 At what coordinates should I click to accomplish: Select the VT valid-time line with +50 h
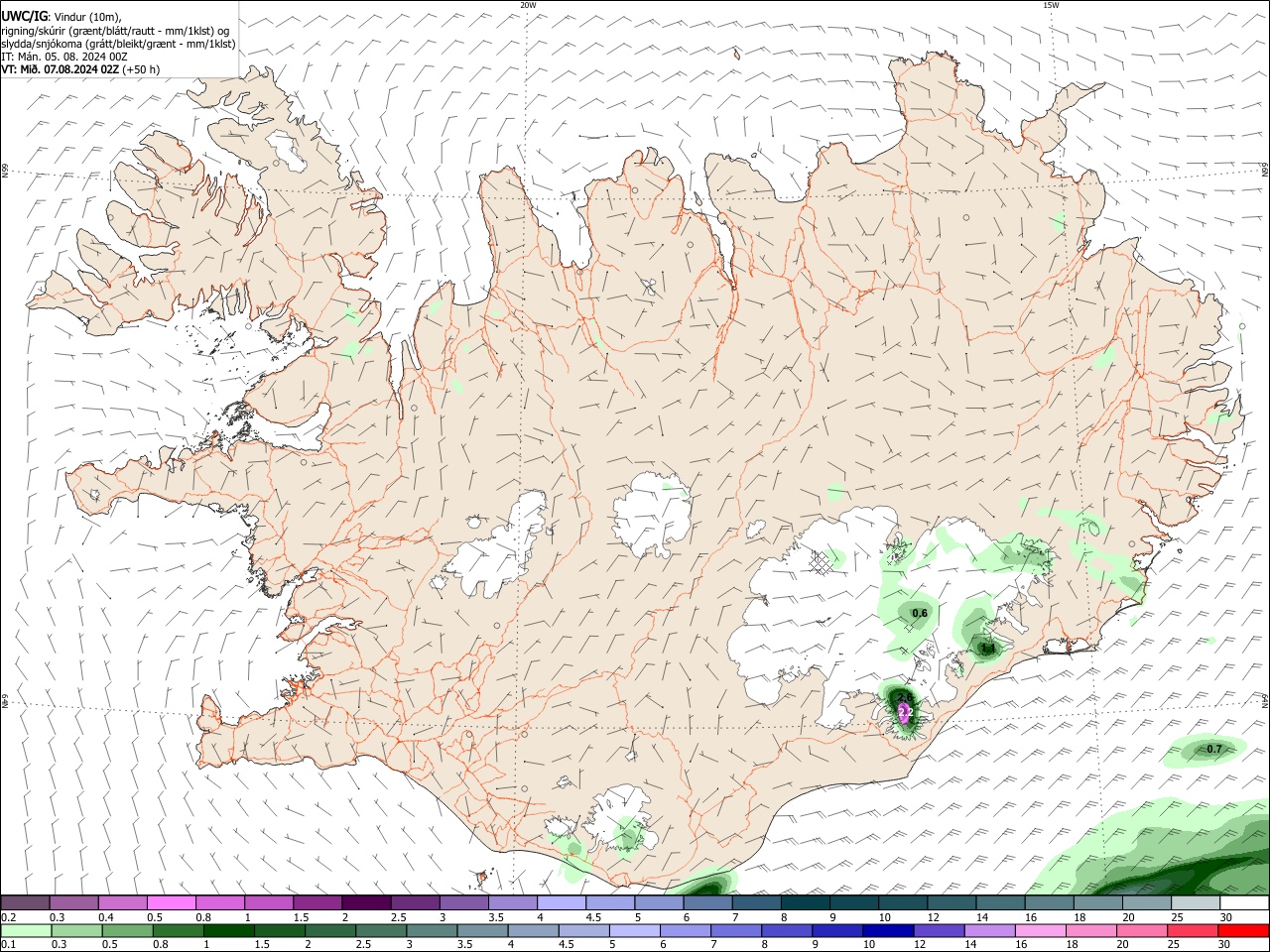coord(80,69)
